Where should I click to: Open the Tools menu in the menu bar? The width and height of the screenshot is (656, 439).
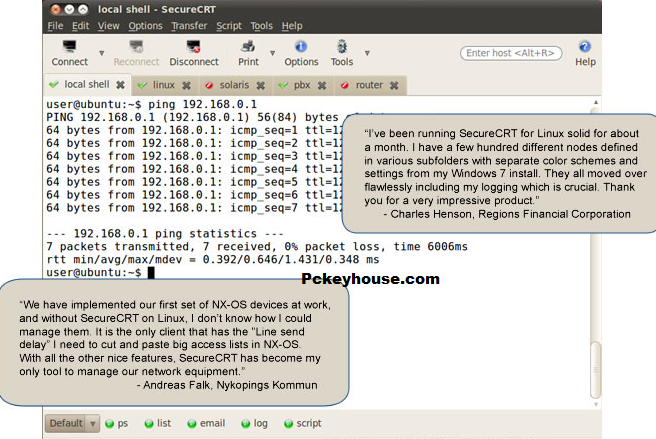point(261,26)
